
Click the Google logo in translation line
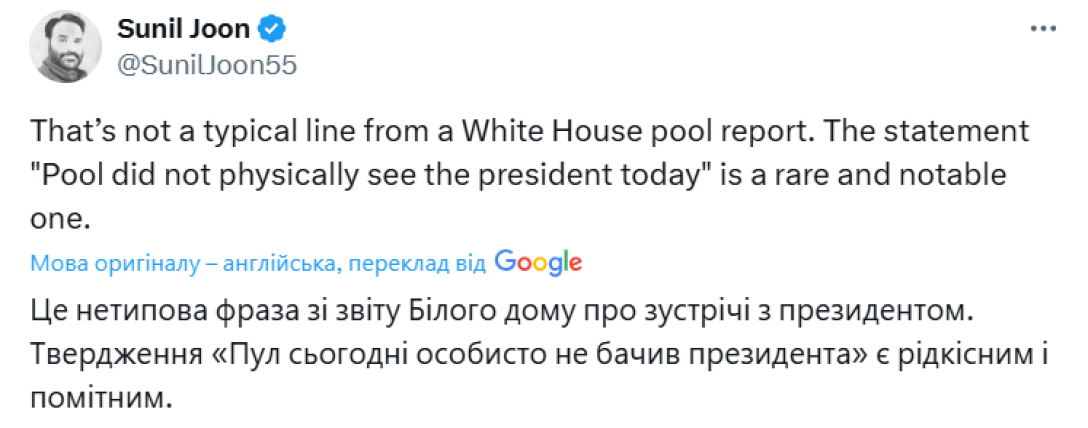pyautogui.click(x=538, y=262)
